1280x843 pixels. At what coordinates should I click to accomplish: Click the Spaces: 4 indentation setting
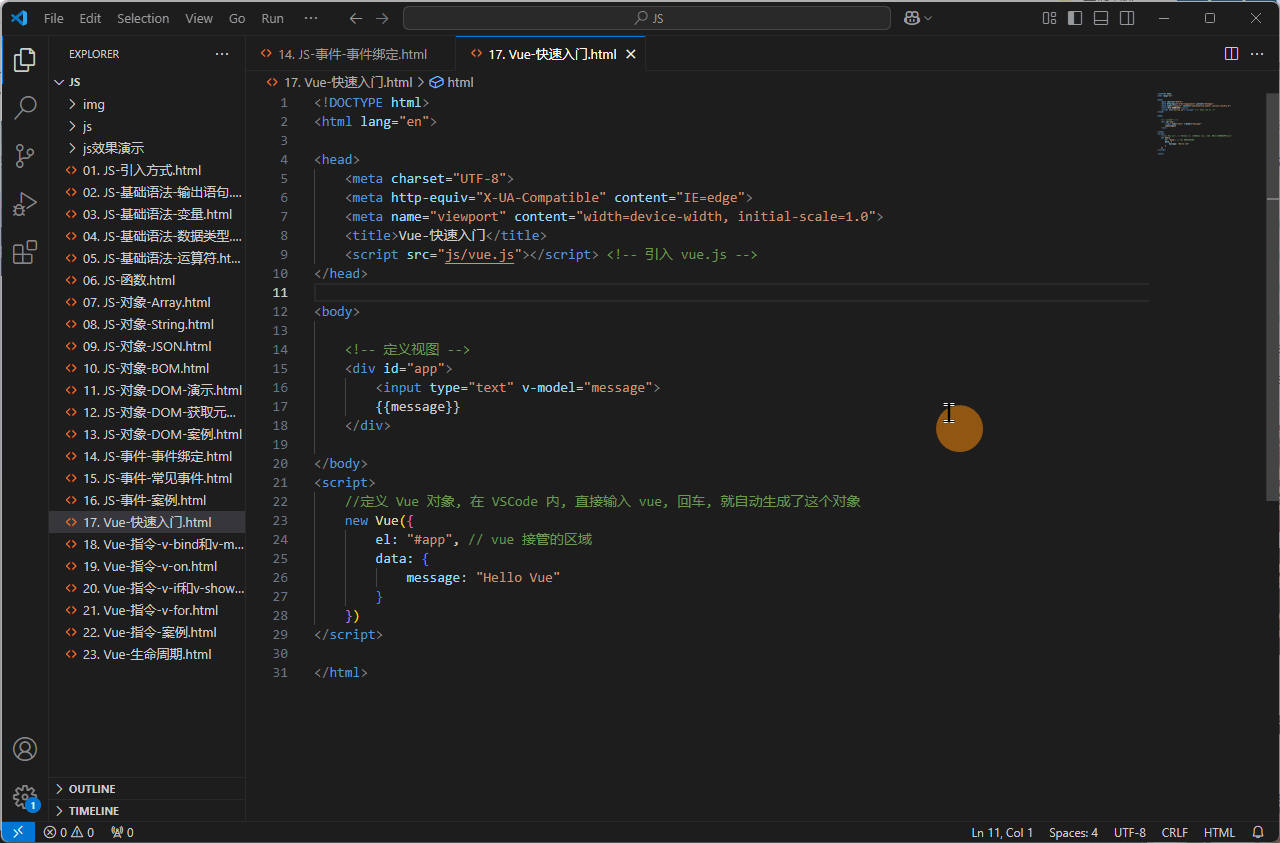coord(1073,832)
